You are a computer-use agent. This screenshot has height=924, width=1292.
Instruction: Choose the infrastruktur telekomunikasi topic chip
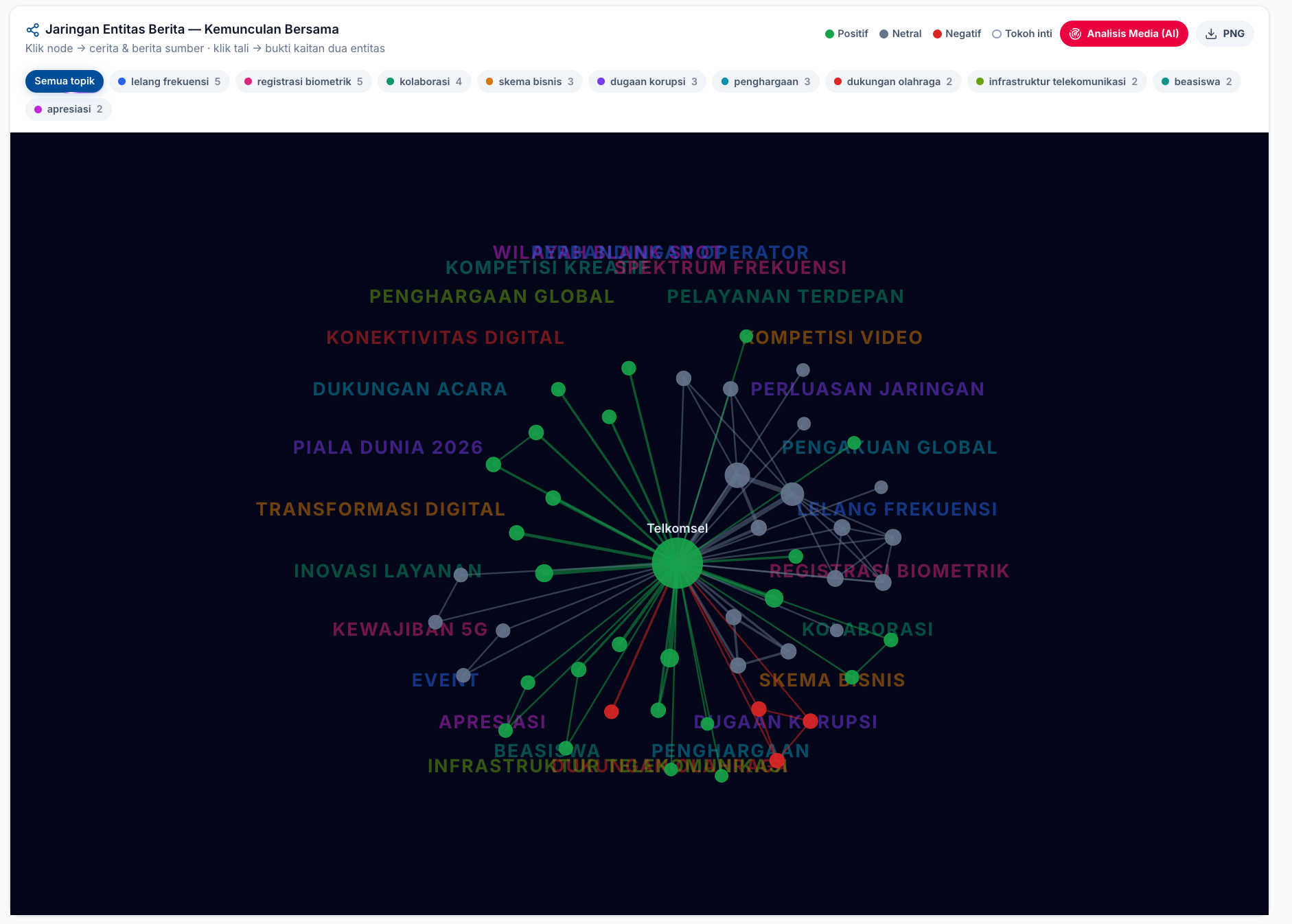(1057, 81)
